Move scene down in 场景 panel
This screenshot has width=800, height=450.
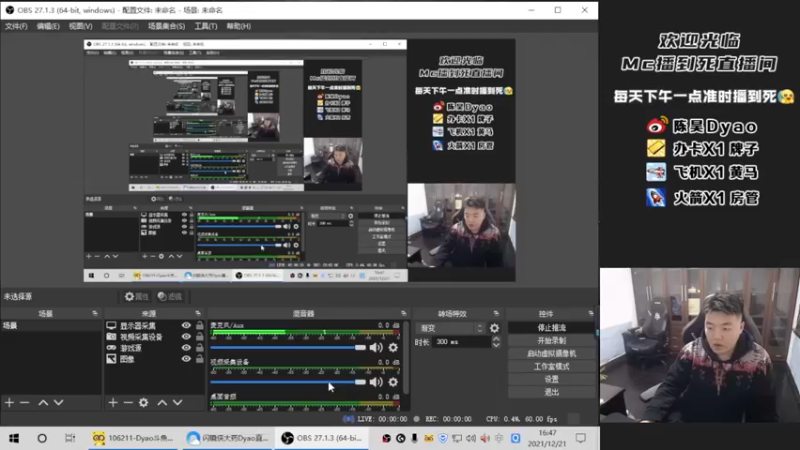[59, 403]
